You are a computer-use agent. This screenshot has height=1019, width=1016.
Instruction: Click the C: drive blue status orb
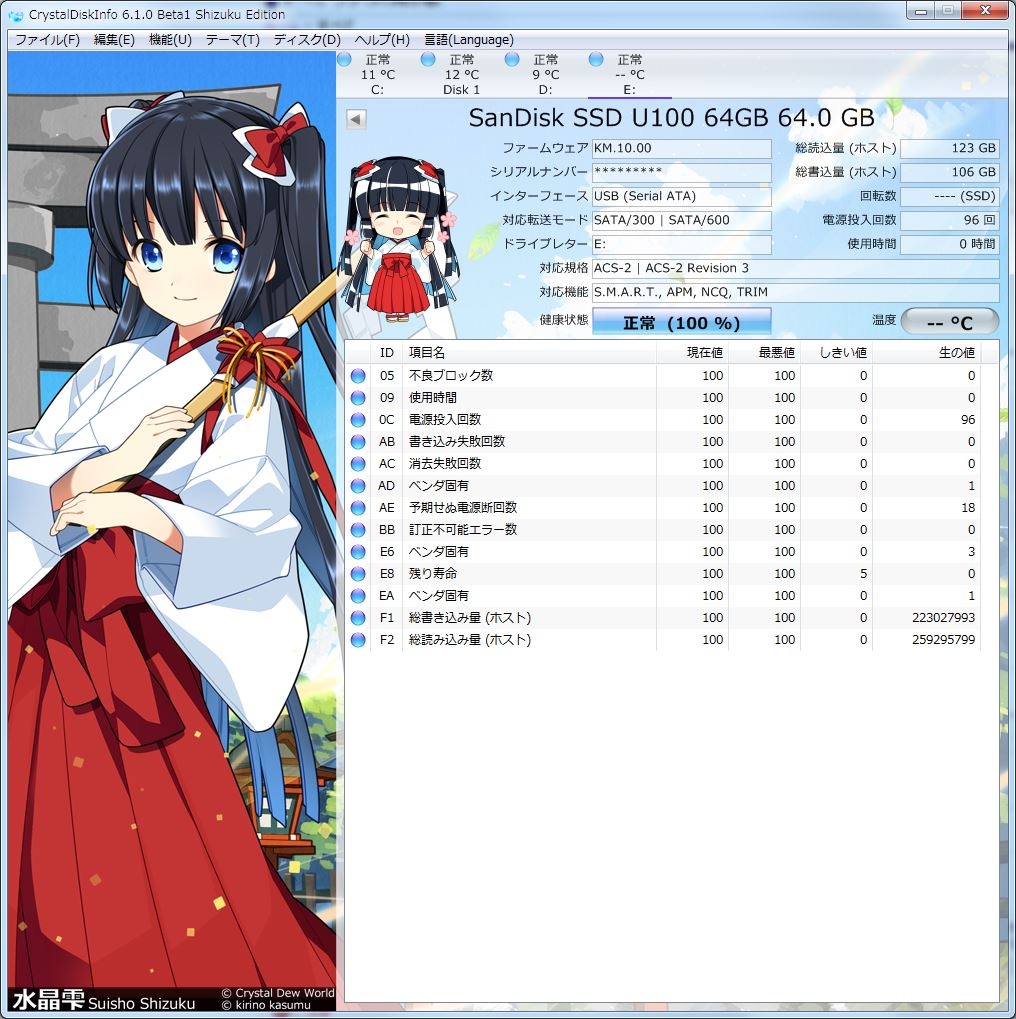[x=345, y=60]
